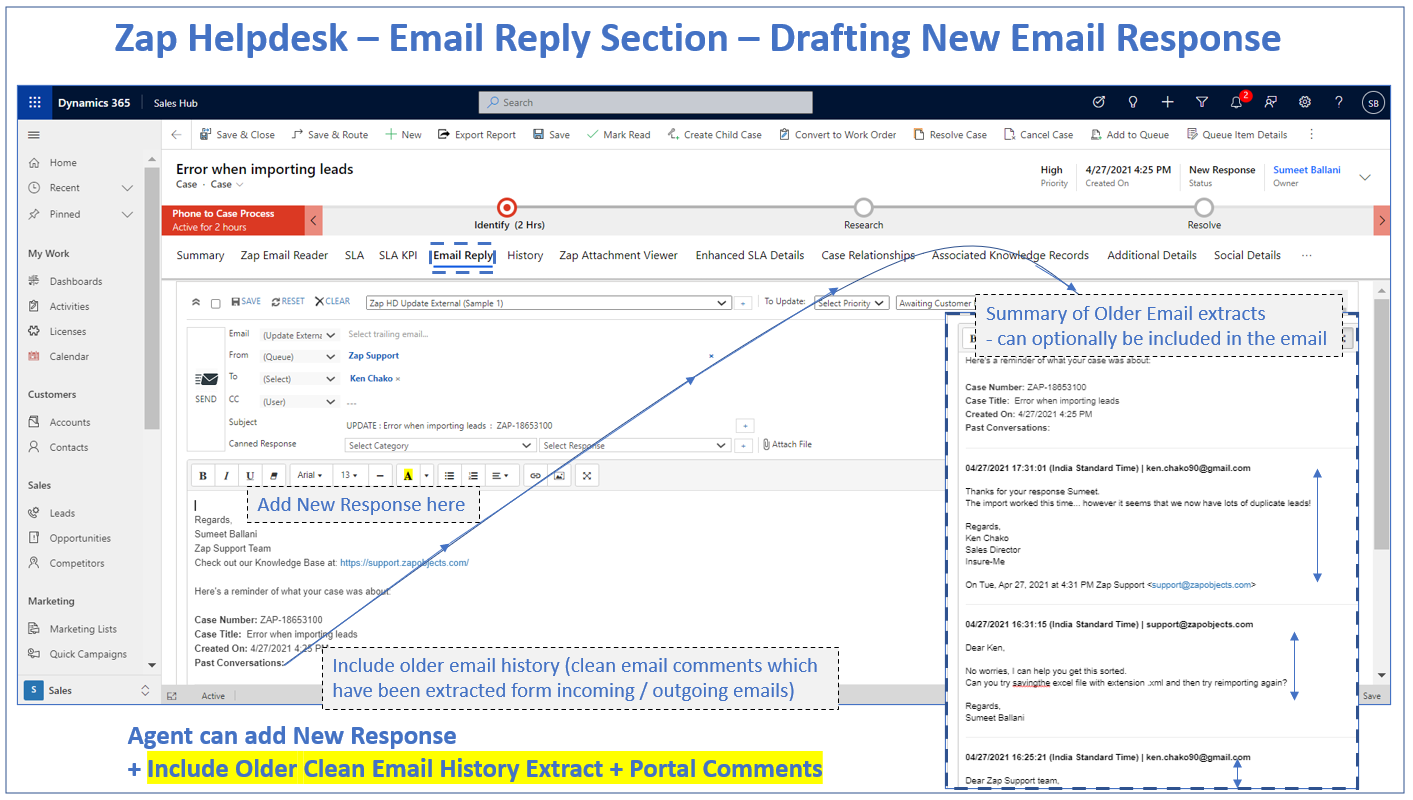Click the Select trailing email field
The width and height of the screenshot is (1413, 800).
[x=388, y=335]
